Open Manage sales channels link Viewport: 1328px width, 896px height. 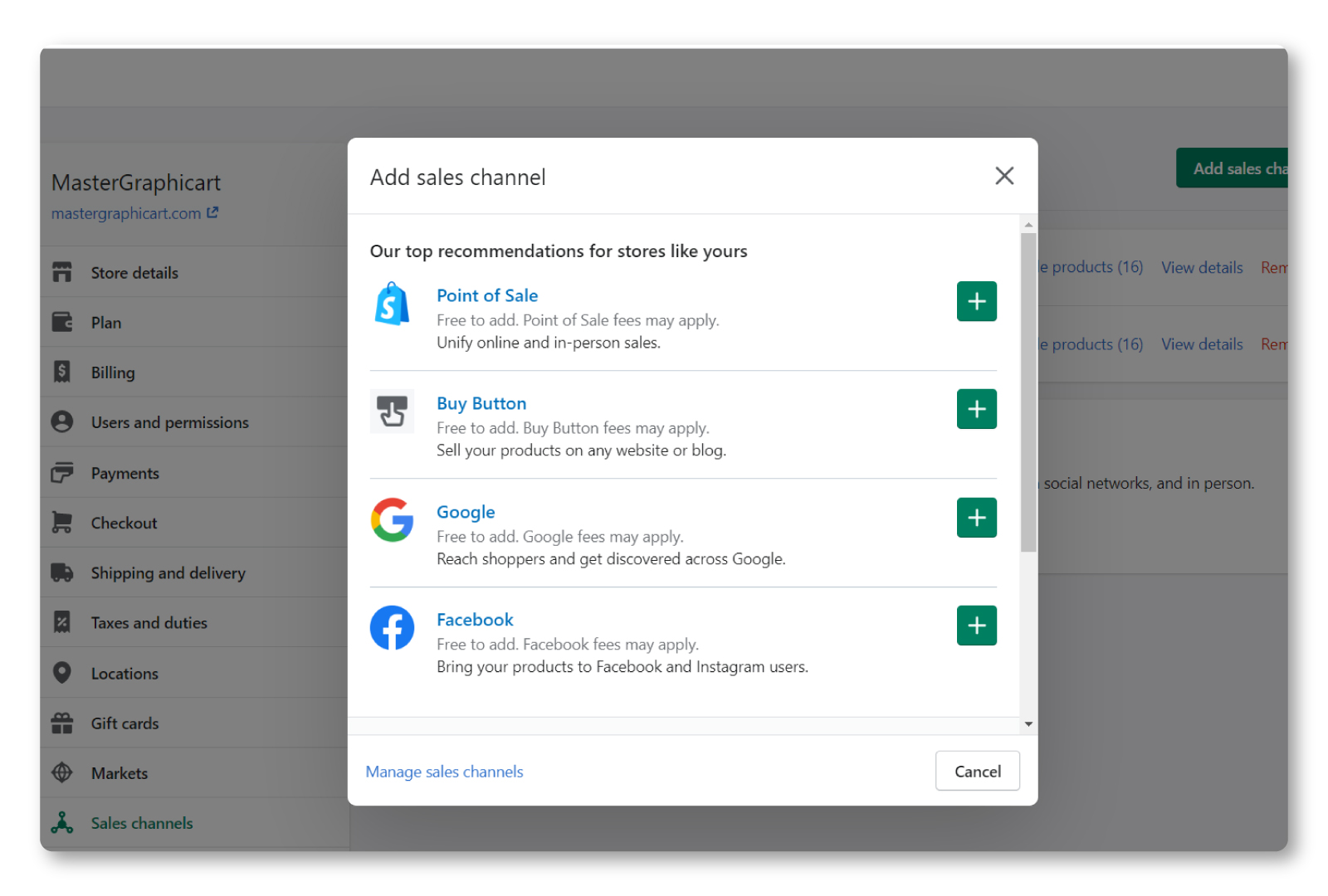pyautogui.click(x=444, y=772)
